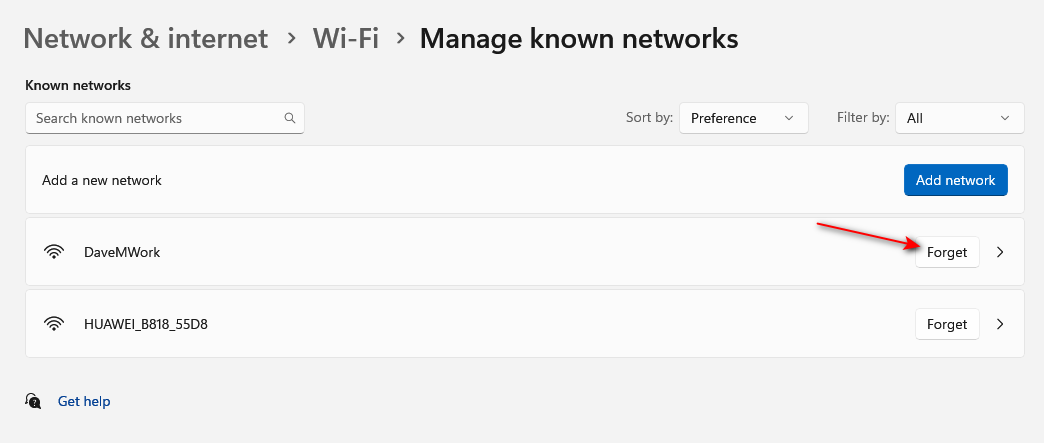Expand DaveMWork network details chevron
The width and height of the screenshot is (1044, 443).
click(1001, 252)
